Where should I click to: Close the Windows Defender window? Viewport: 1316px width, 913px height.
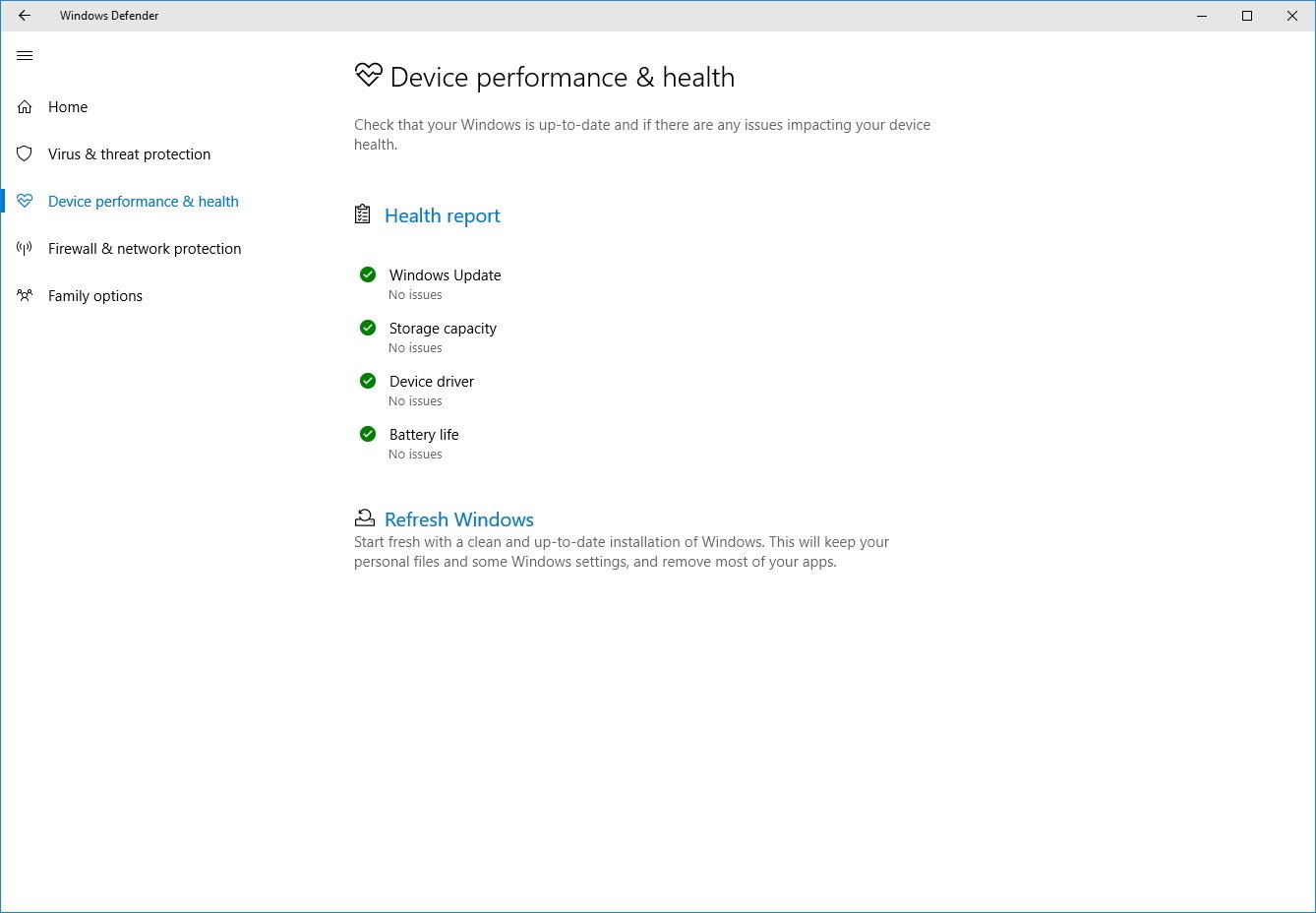1292,16
